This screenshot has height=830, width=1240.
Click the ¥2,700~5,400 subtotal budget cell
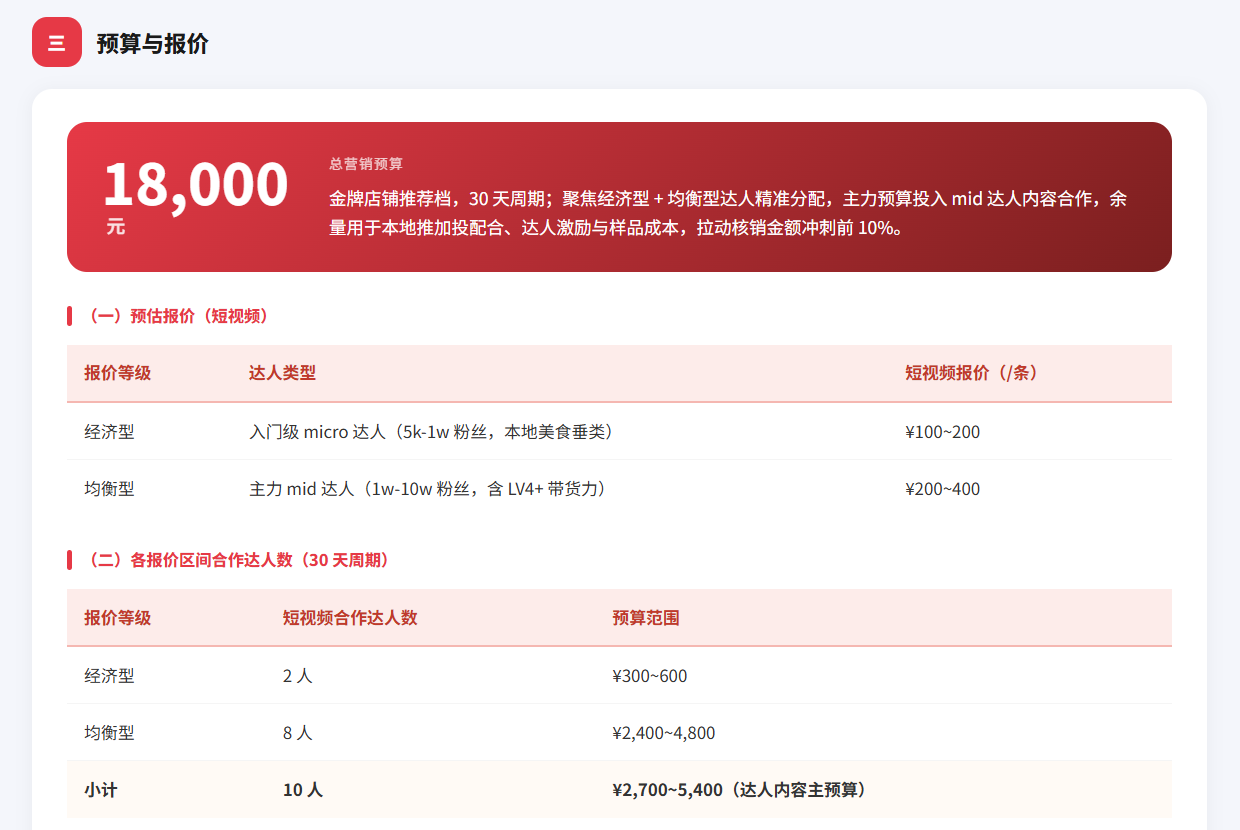click(x=741, y=790)
